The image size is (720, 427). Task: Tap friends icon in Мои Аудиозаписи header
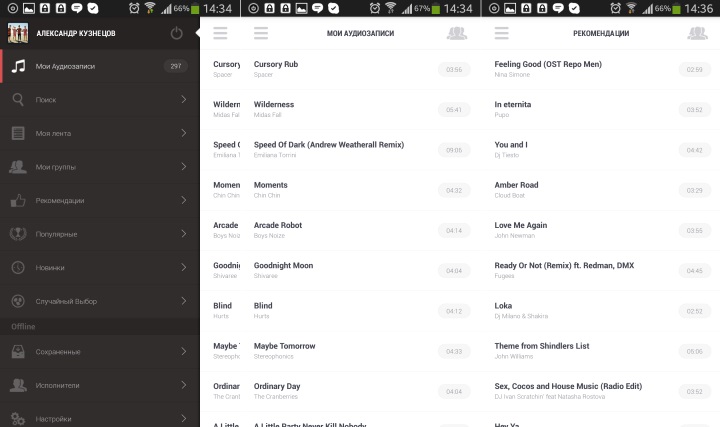[x=457, y=33]
